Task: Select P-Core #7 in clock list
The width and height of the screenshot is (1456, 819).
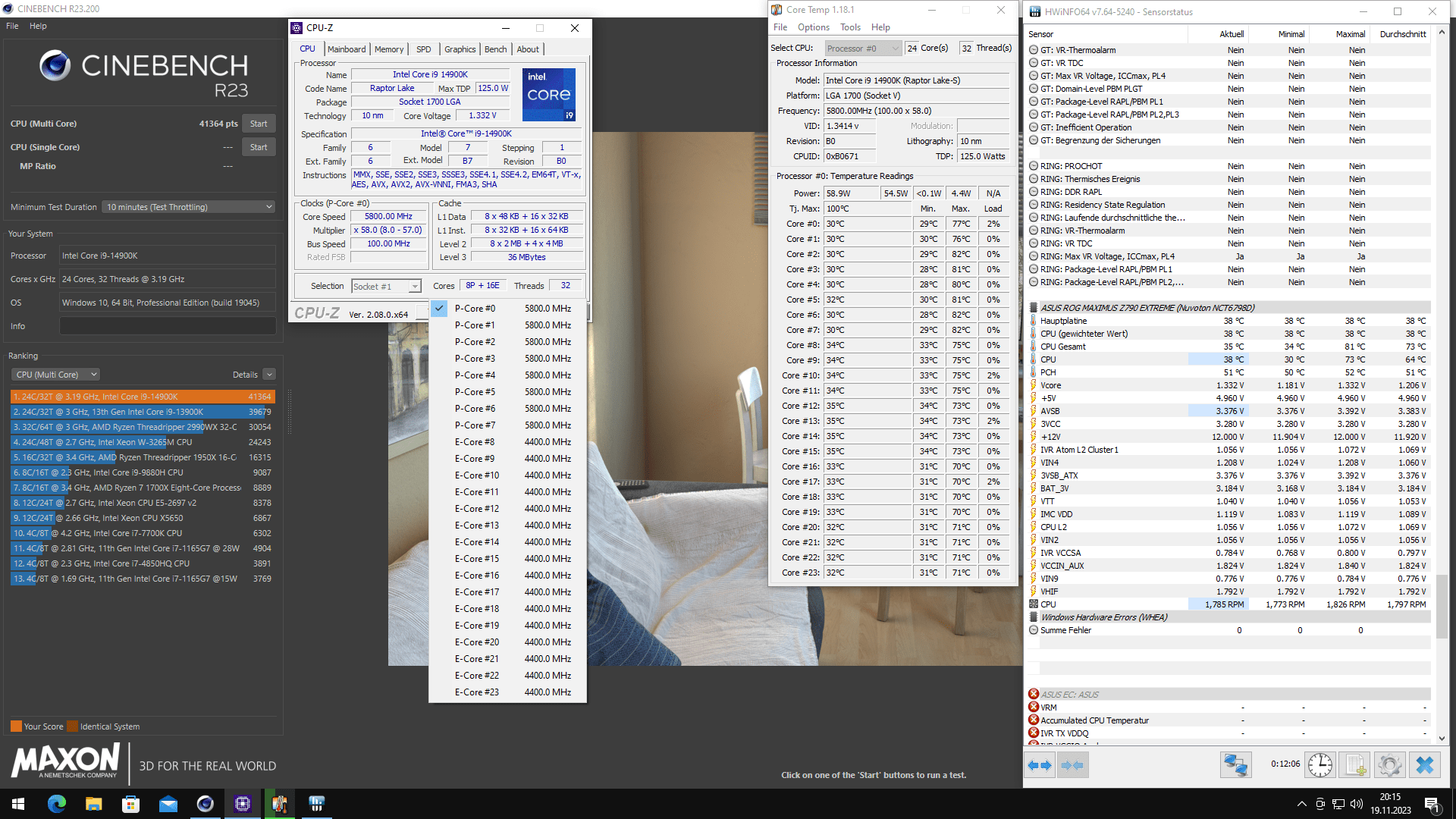Action: click(x=507, y=425)
